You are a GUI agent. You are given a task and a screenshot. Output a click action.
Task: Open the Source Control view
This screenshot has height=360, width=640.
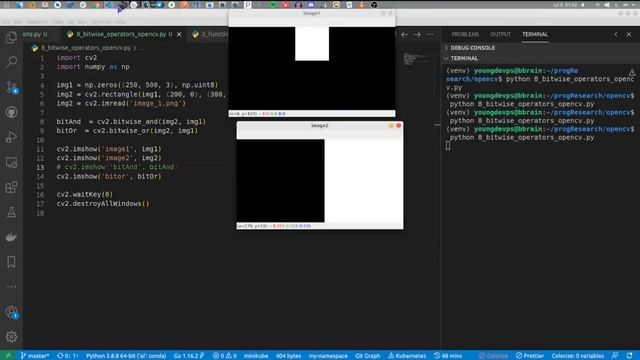(x=11, y=87)
